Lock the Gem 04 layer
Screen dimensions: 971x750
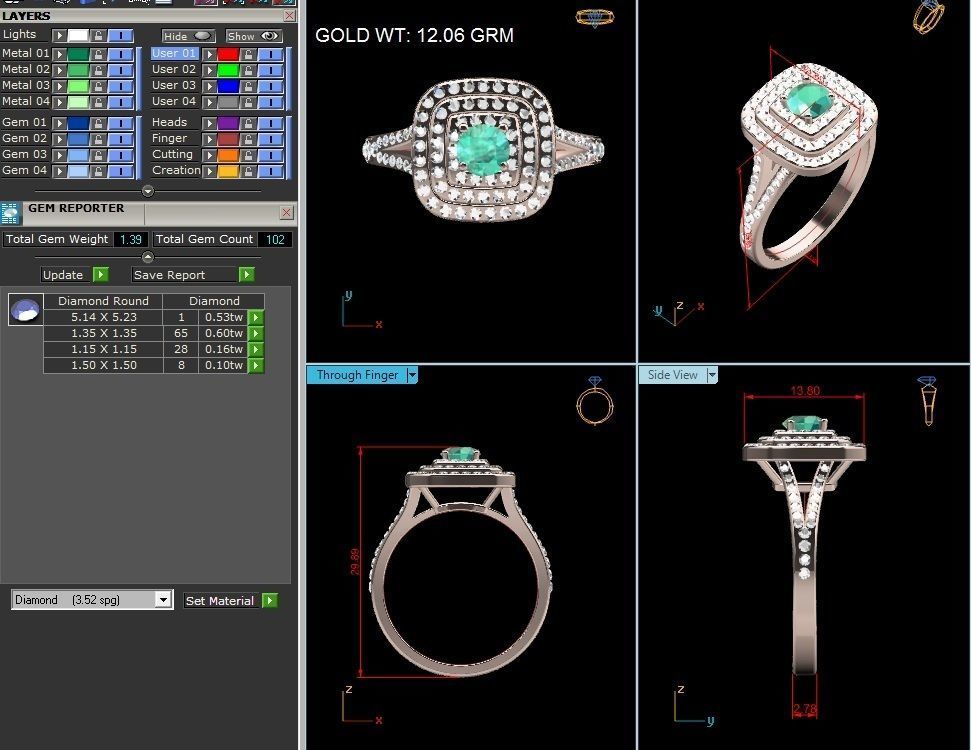click(x=98, y=171)
